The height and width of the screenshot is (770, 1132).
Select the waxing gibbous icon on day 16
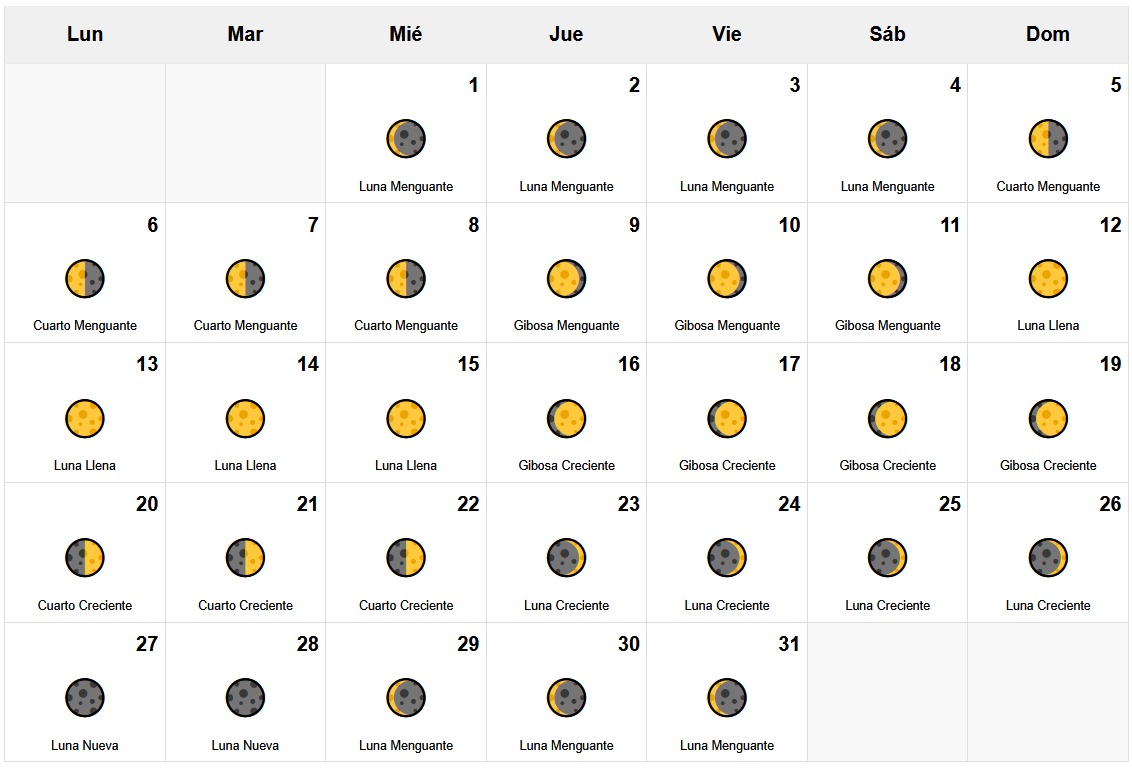point(566,419)
